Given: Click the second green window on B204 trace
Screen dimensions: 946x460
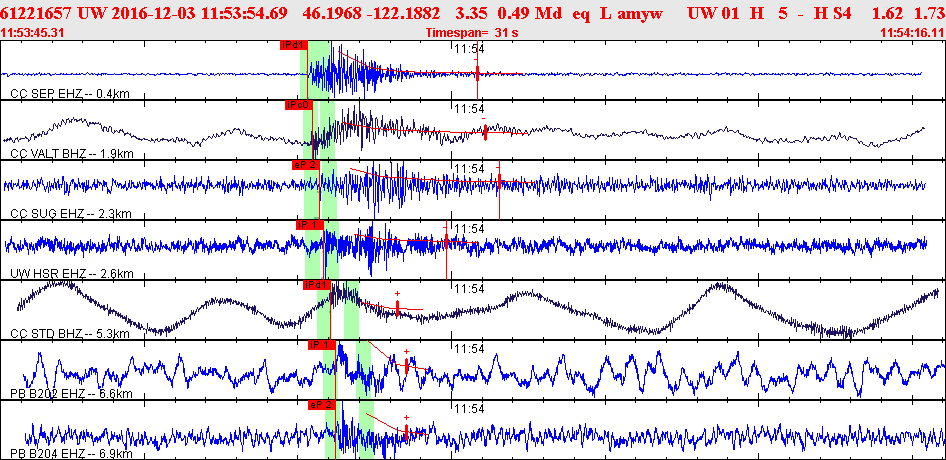Looking at the screenshot, I should 366,429.
